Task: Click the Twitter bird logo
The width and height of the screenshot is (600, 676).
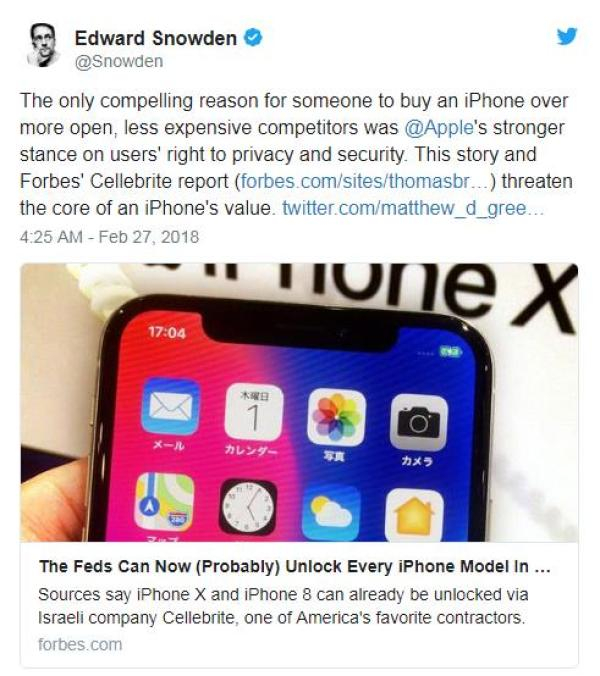Action: pyautogui.click(x=567, y=36)
